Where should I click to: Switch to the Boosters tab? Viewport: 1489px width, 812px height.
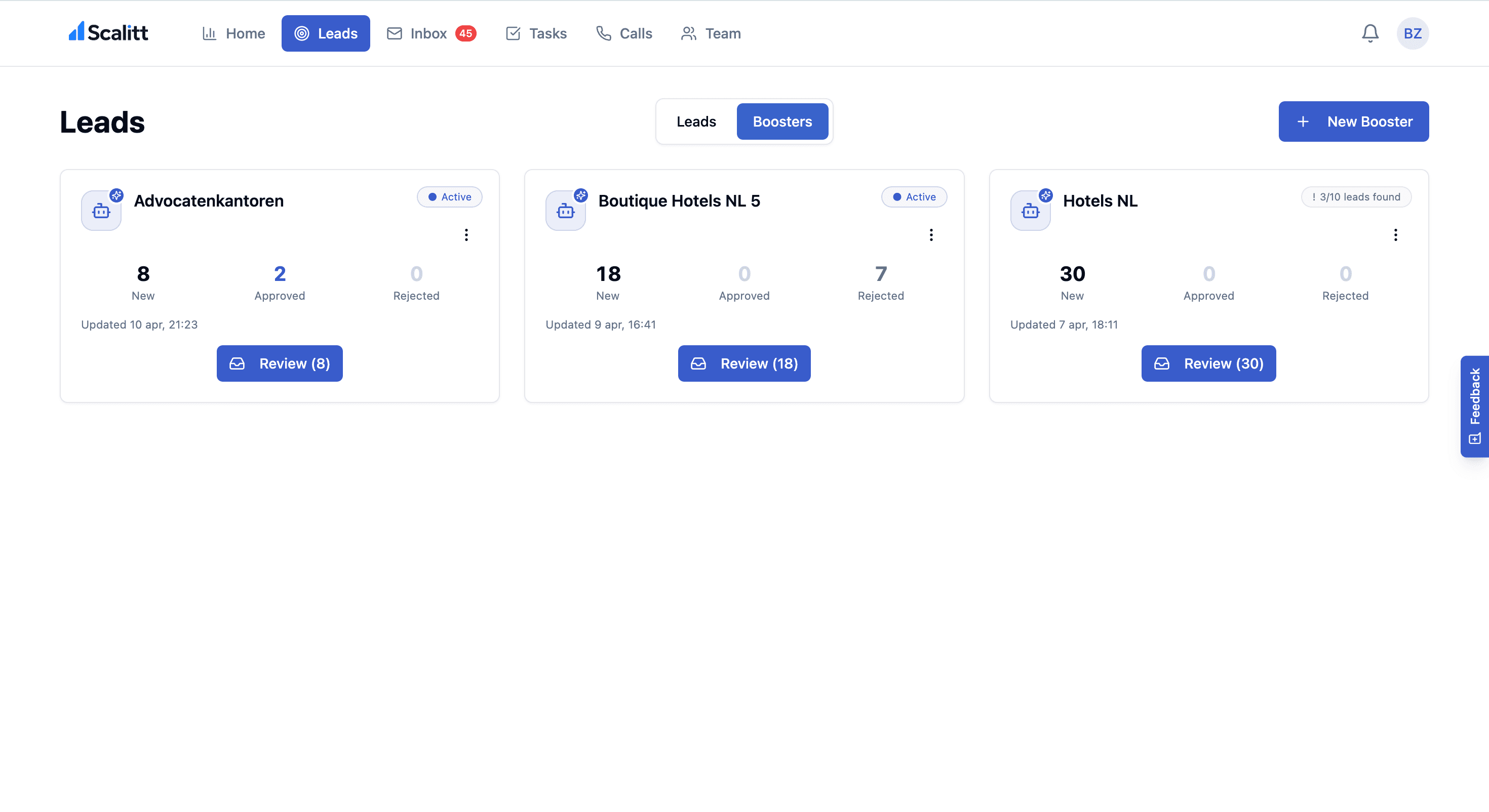[782, 121]
